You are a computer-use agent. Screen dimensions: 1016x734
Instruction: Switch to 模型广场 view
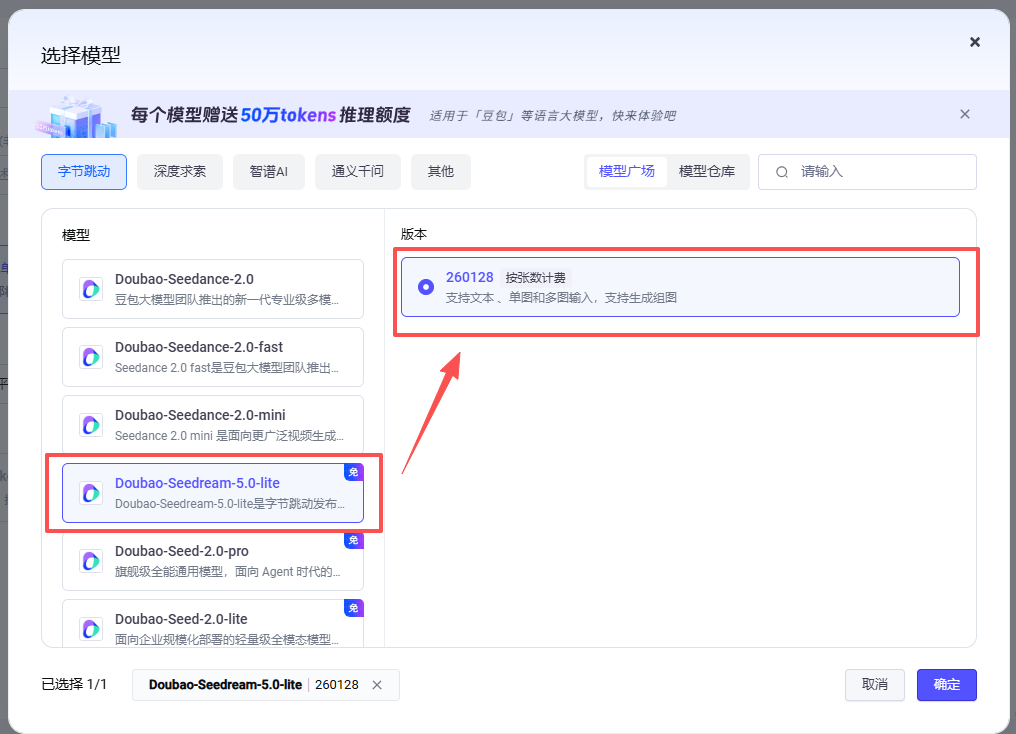click(627, 172)
